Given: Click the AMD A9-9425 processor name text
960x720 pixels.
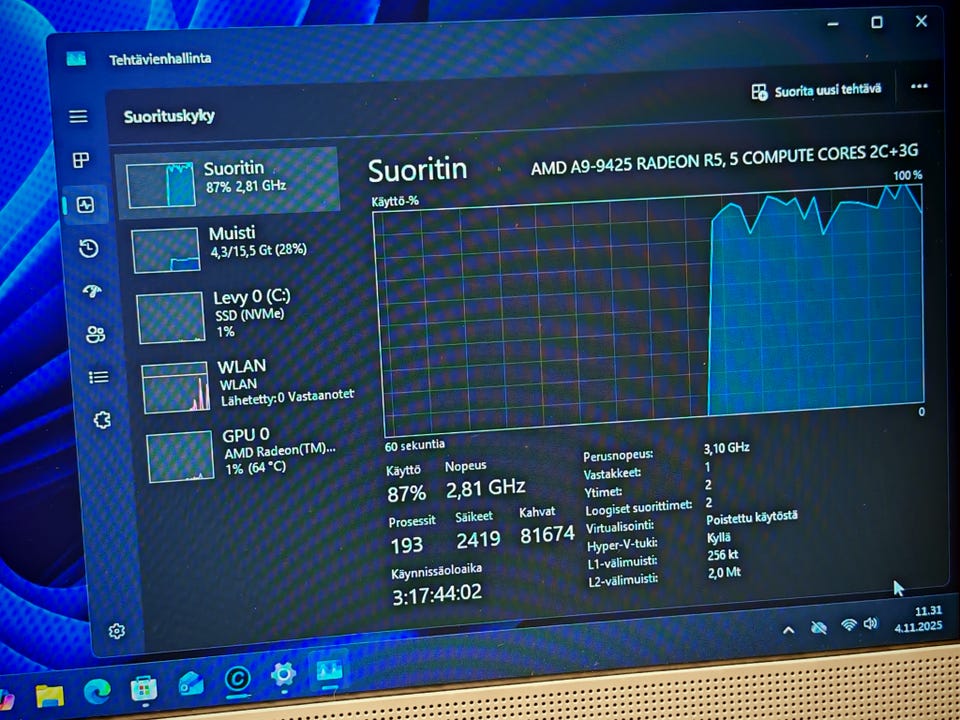Looking at the screenshot, I should point(724,159).
